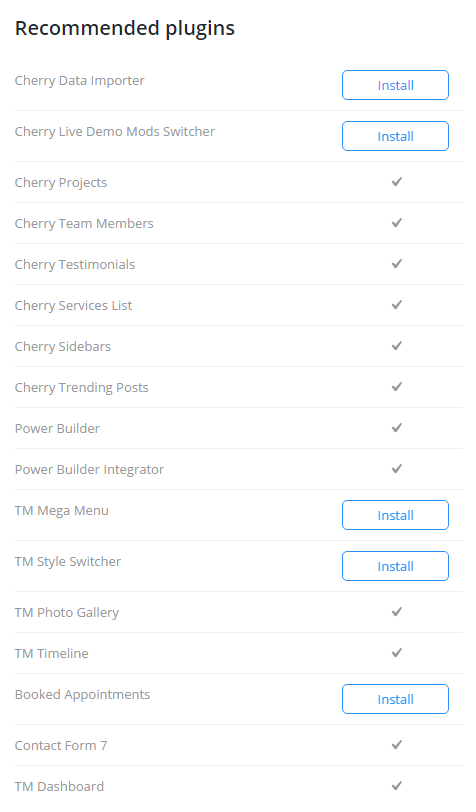Click the checkmark next to Cherry Projects

click(397, 182)
